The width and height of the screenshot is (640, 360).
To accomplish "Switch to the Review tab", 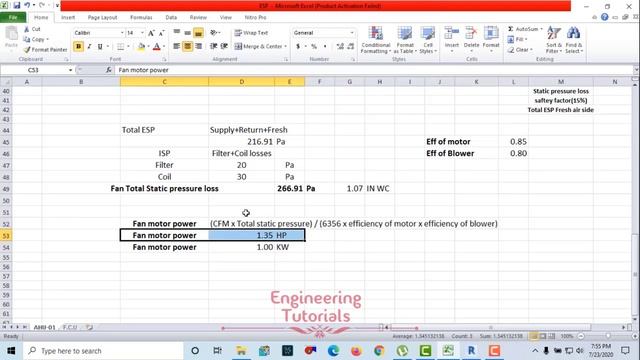I will tap(198, 18).
